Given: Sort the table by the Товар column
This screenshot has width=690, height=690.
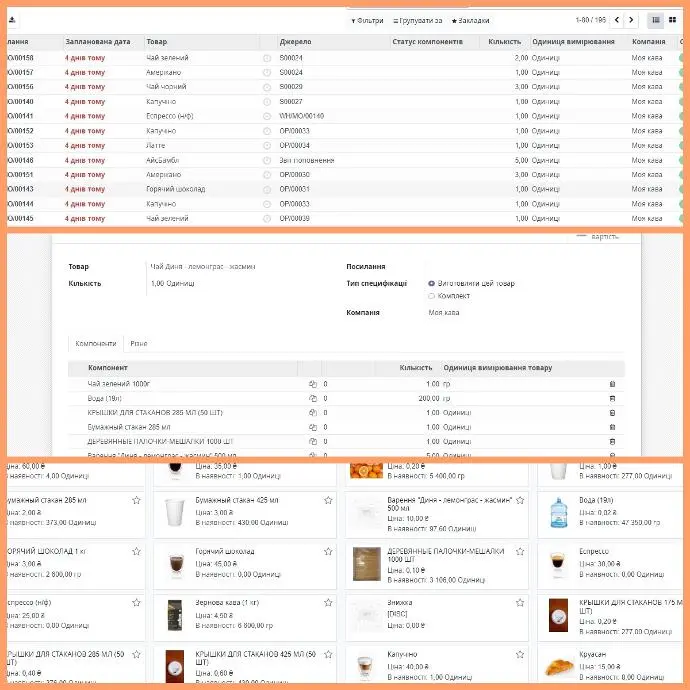Looking at the screenshot, I should pyautogui.click(x=157, y=43).
